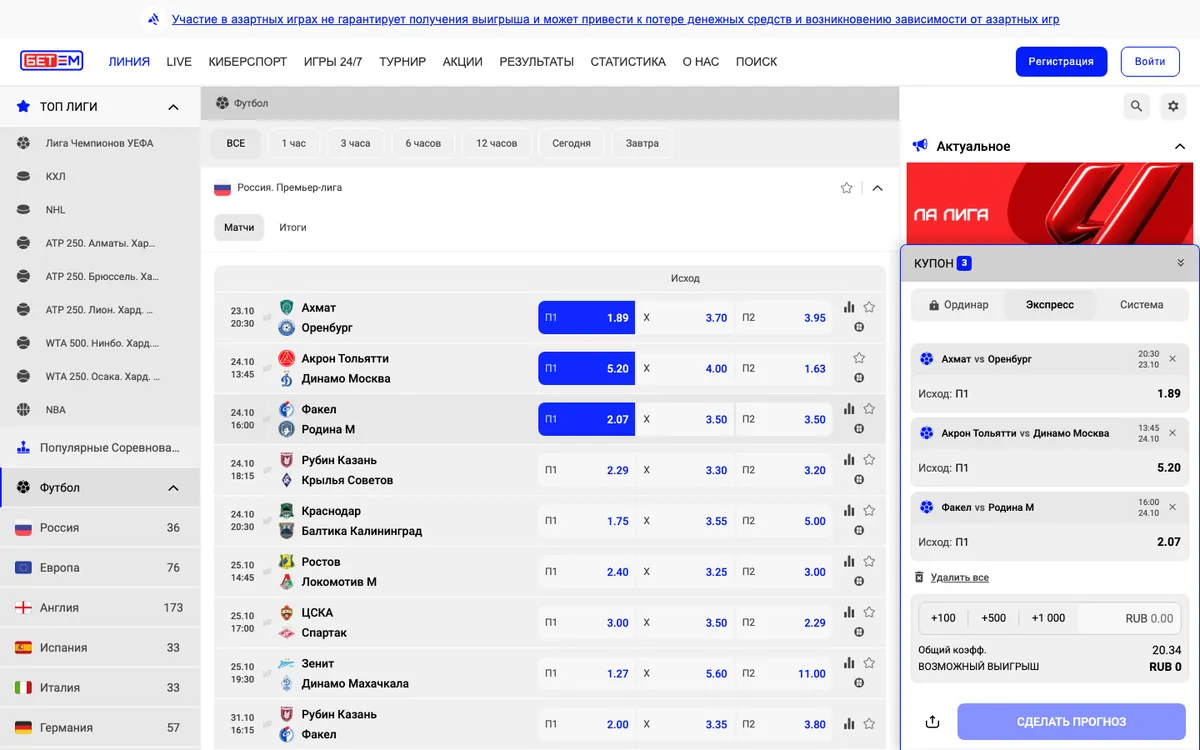This screenshot has height=750, width=1200.
Task: Collapse the Russia Premier League block
Action: 878,188
